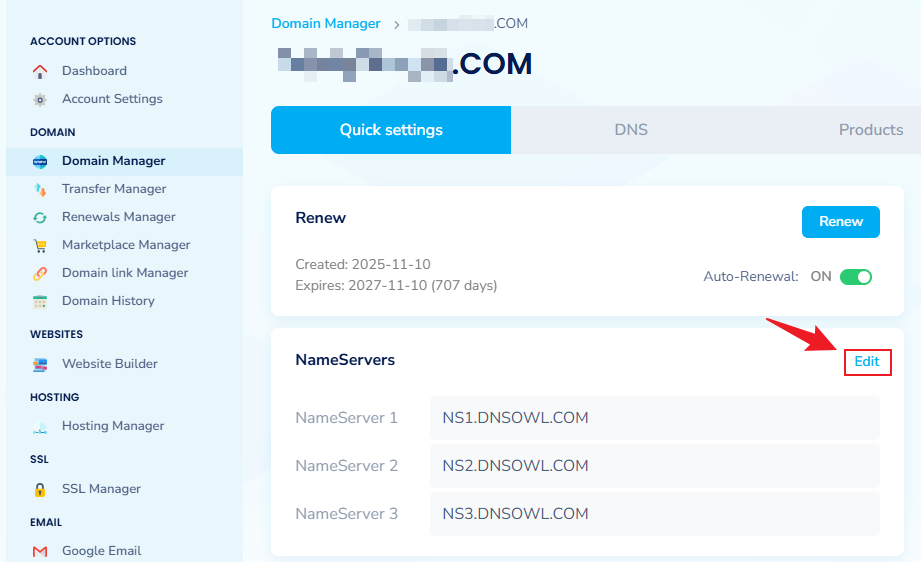The width and height of the screenshot is (921, 562).
Task: Click the Domain link Manager chain icon
Action: point(40,273)
